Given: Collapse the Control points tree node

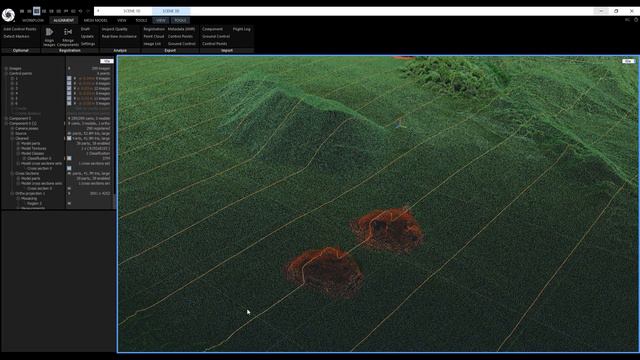Looking at the screenshot, I should coord(6,73).
